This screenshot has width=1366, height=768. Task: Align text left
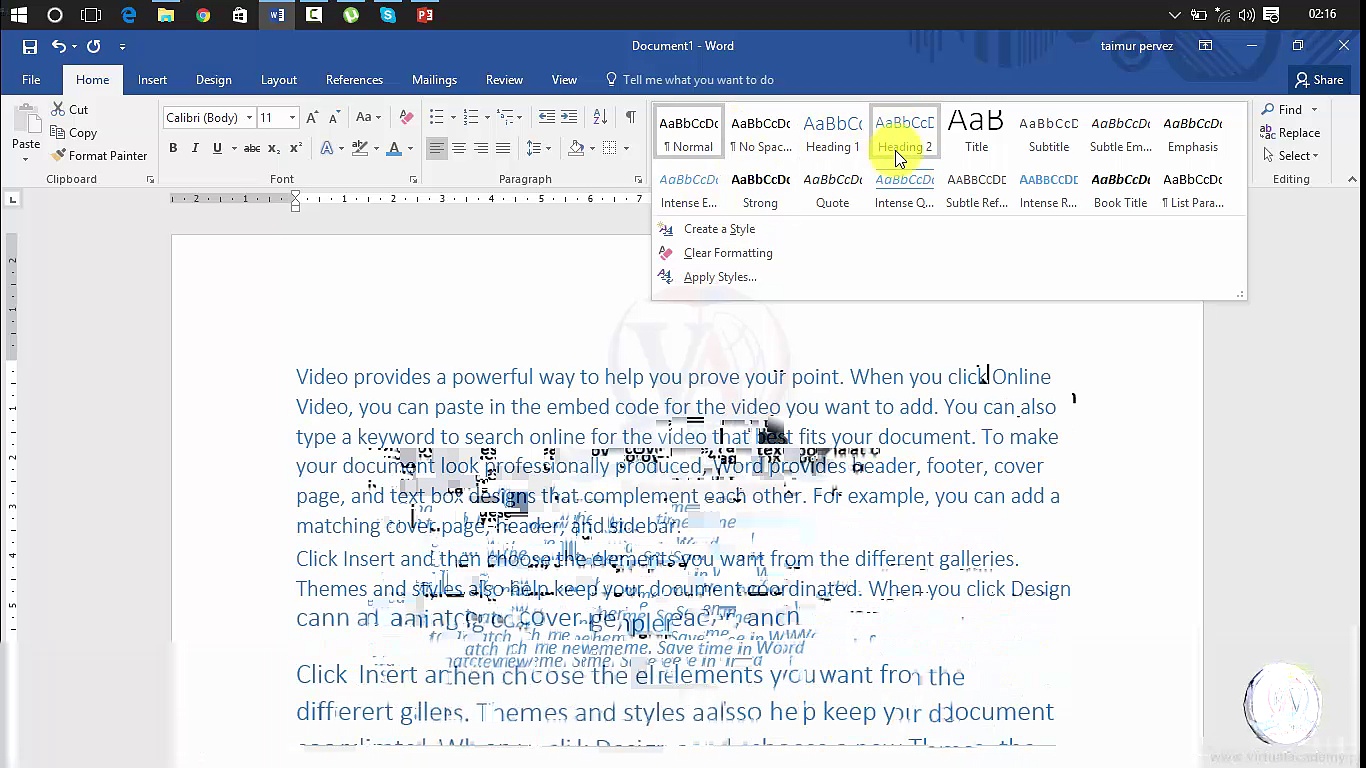(x=437, y=148)
